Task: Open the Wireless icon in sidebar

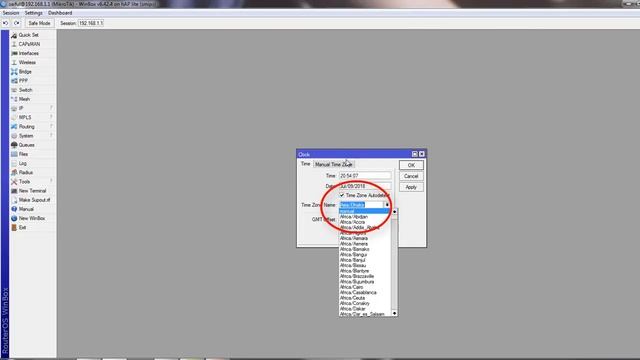Action: 14,62
